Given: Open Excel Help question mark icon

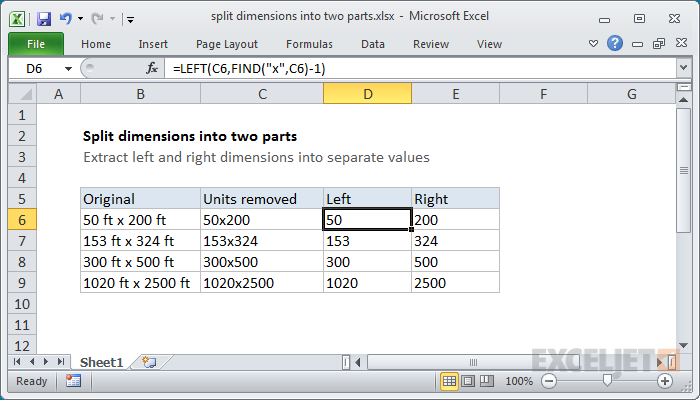Looking at the screenshot, I should pyautogui.click(x=615, y=43).
